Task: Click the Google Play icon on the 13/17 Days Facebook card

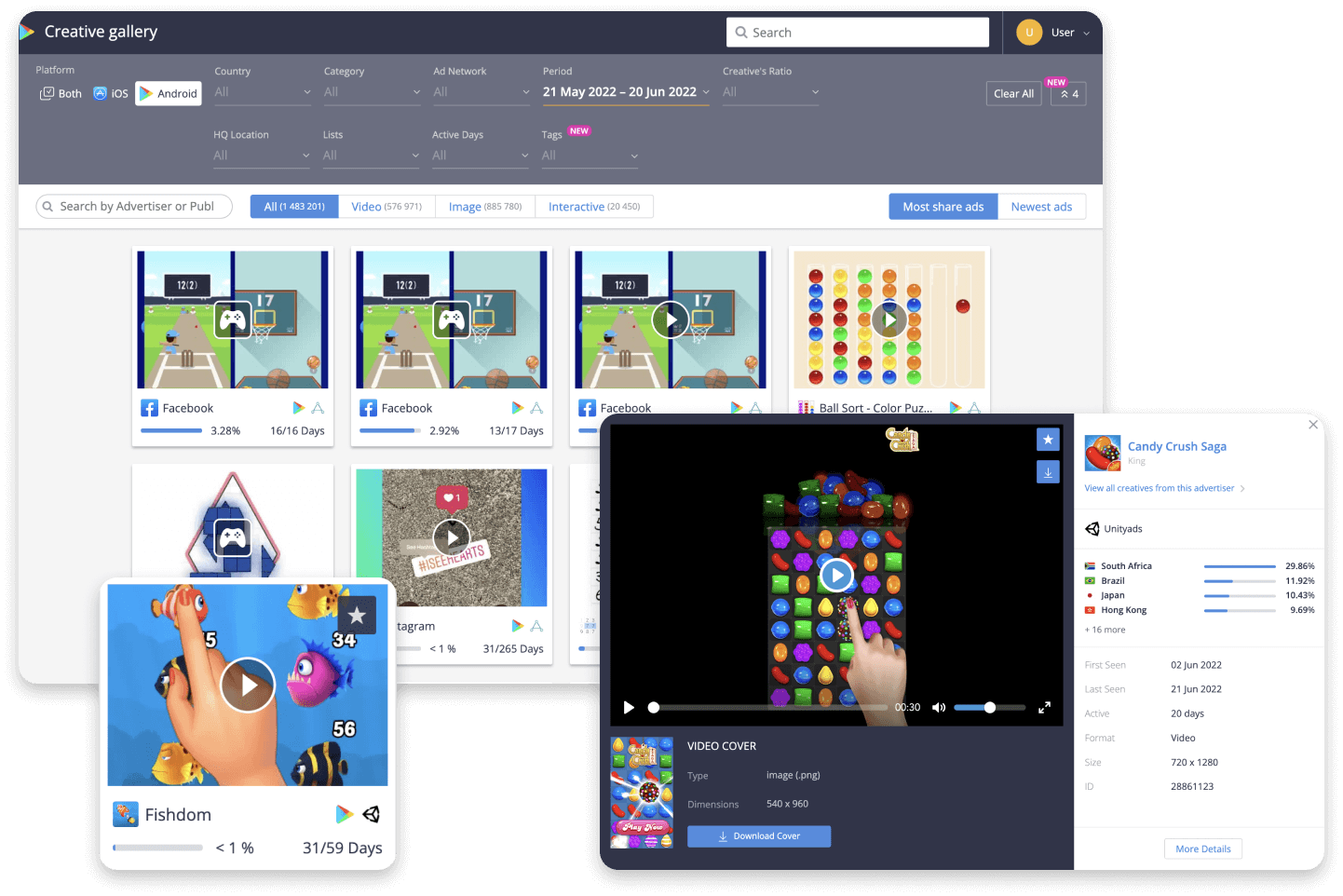Action: [518, 408]
